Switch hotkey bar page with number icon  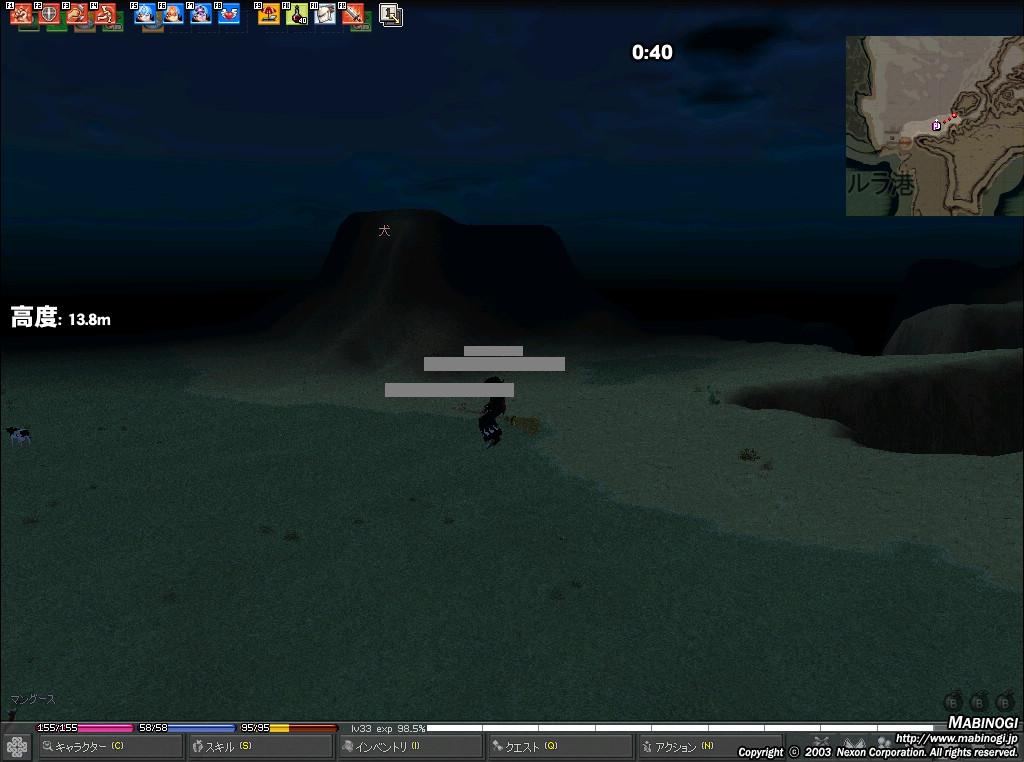coord(391,15)
